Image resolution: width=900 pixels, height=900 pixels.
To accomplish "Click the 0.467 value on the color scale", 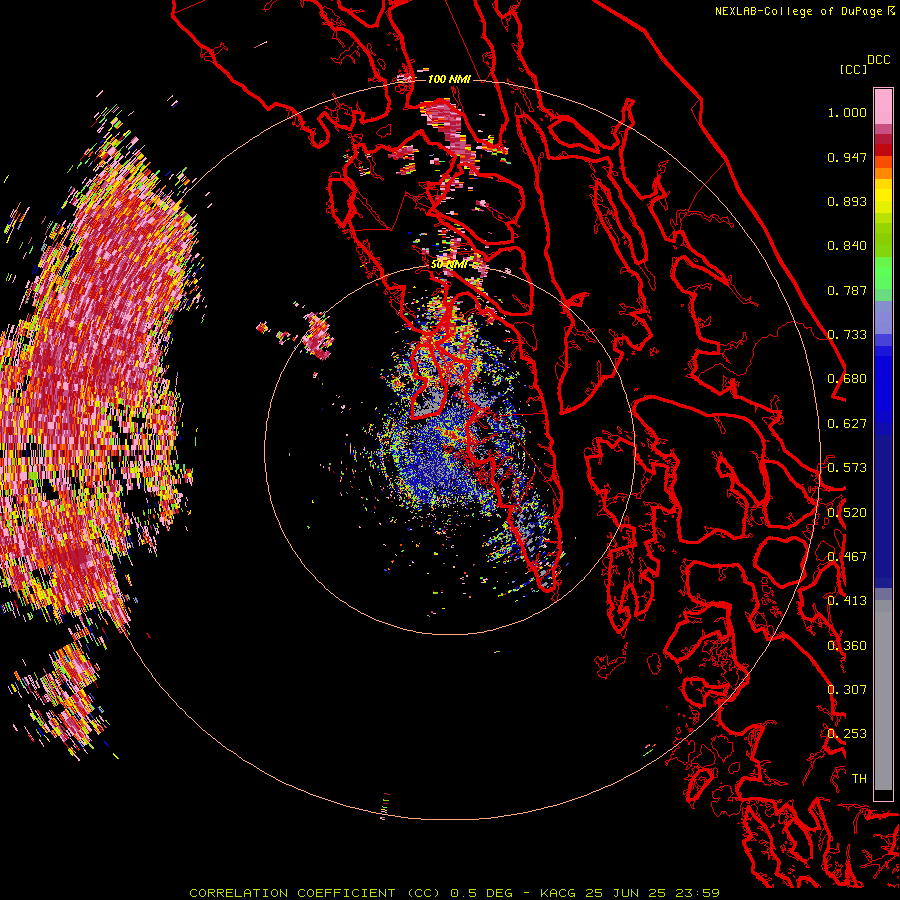I will (847, 557).
